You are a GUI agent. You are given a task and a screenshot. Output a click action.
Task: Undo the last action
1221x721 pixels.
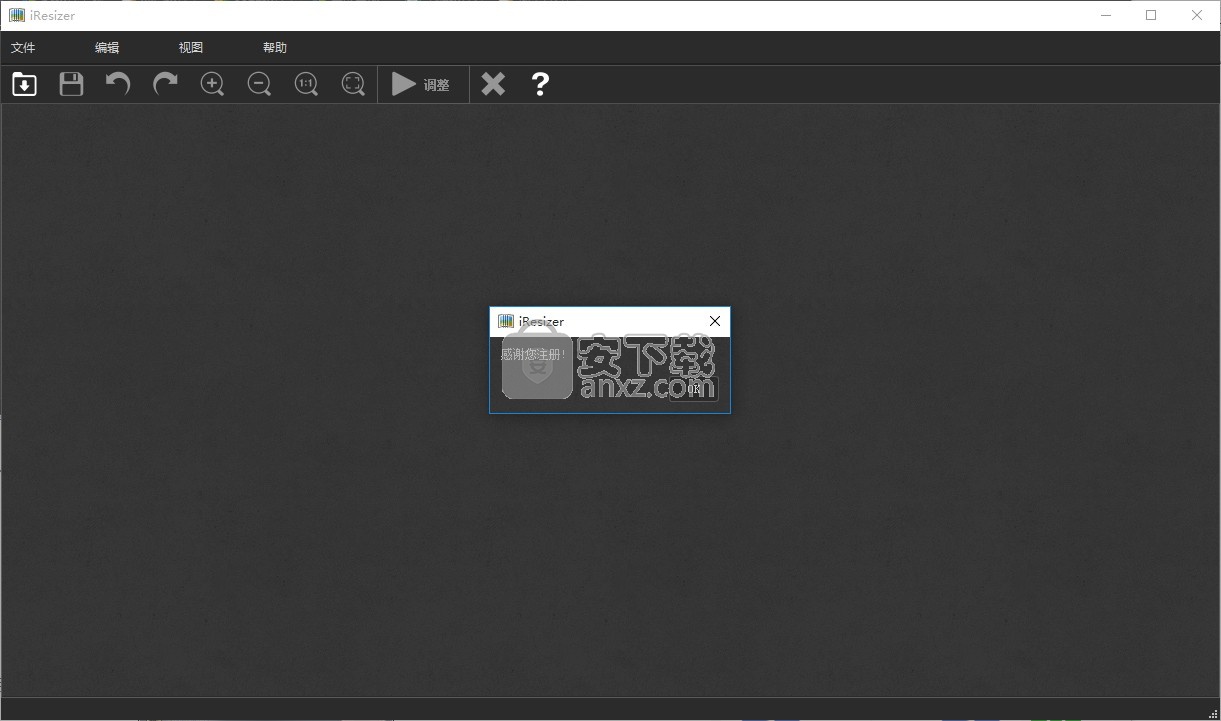coord(118,84)
